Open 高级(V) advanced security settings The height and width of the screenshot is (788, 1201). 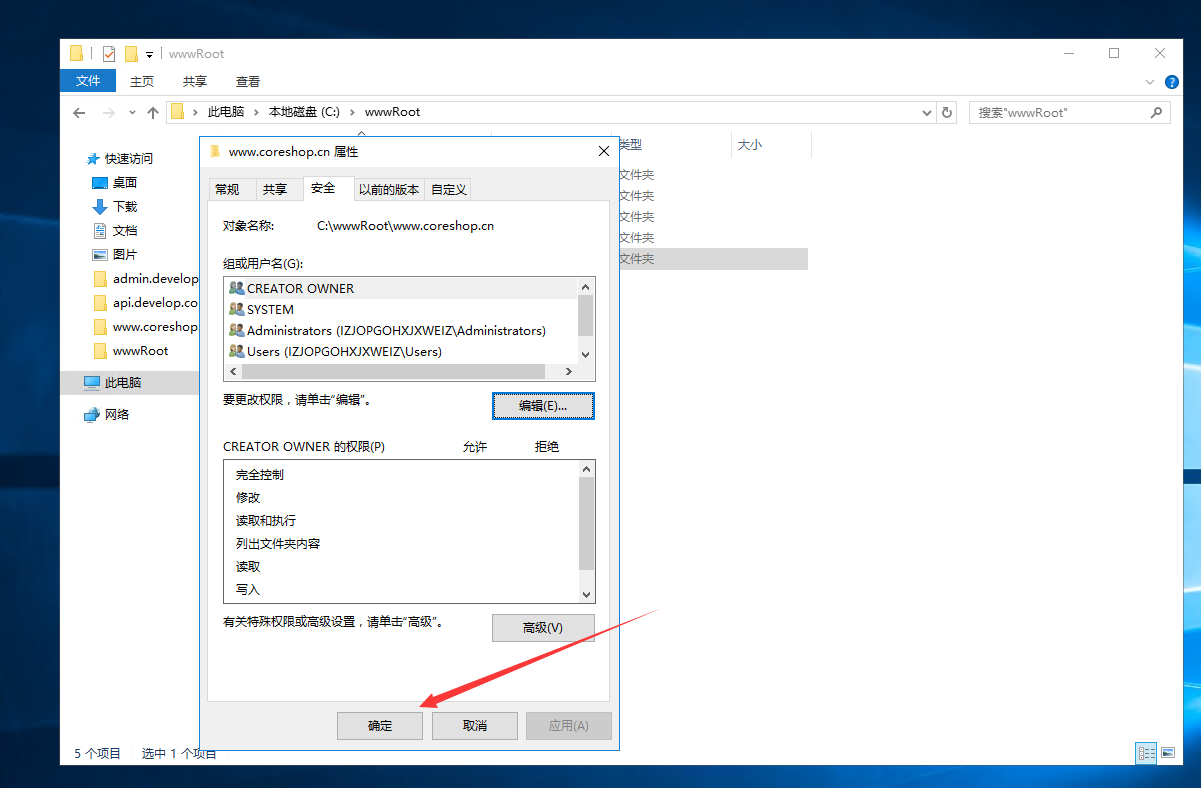(x=543, y=628)
